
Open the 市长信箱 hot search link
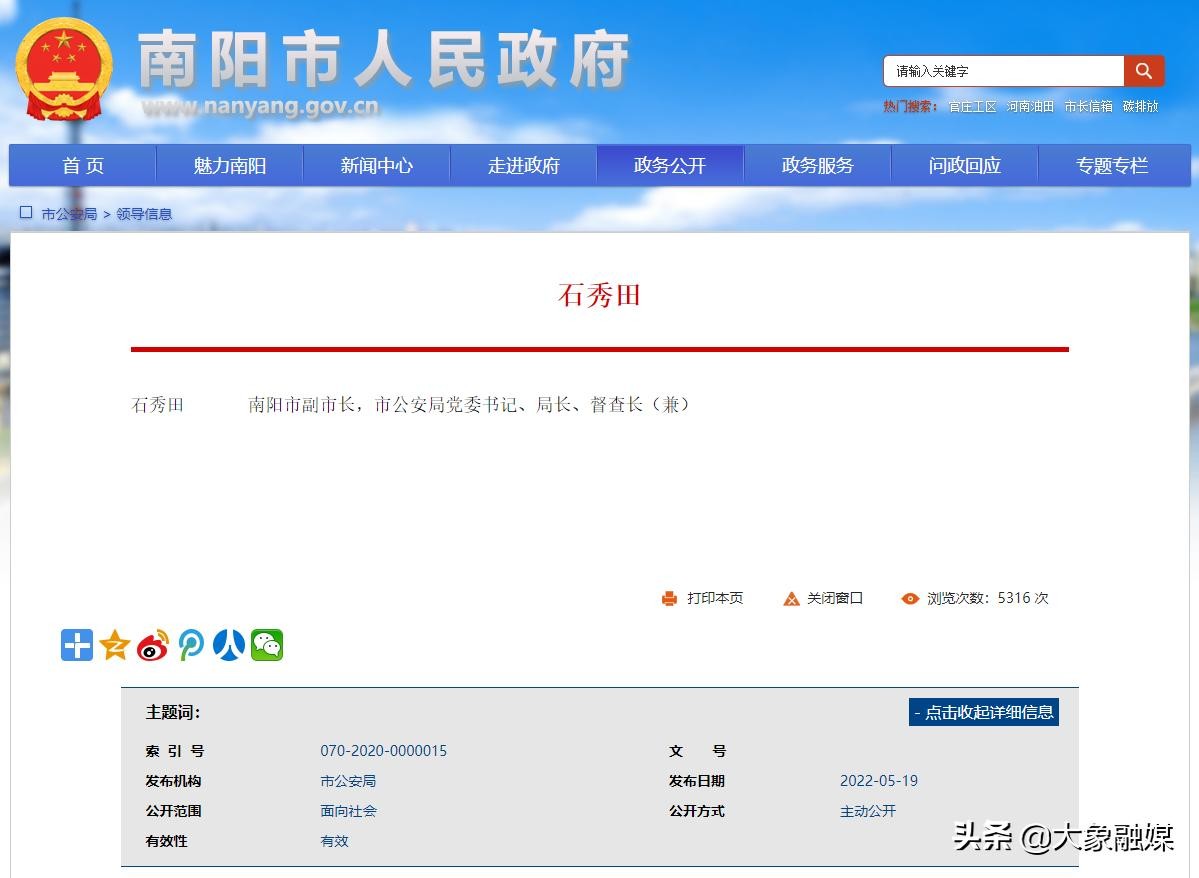coord(1088,106)
